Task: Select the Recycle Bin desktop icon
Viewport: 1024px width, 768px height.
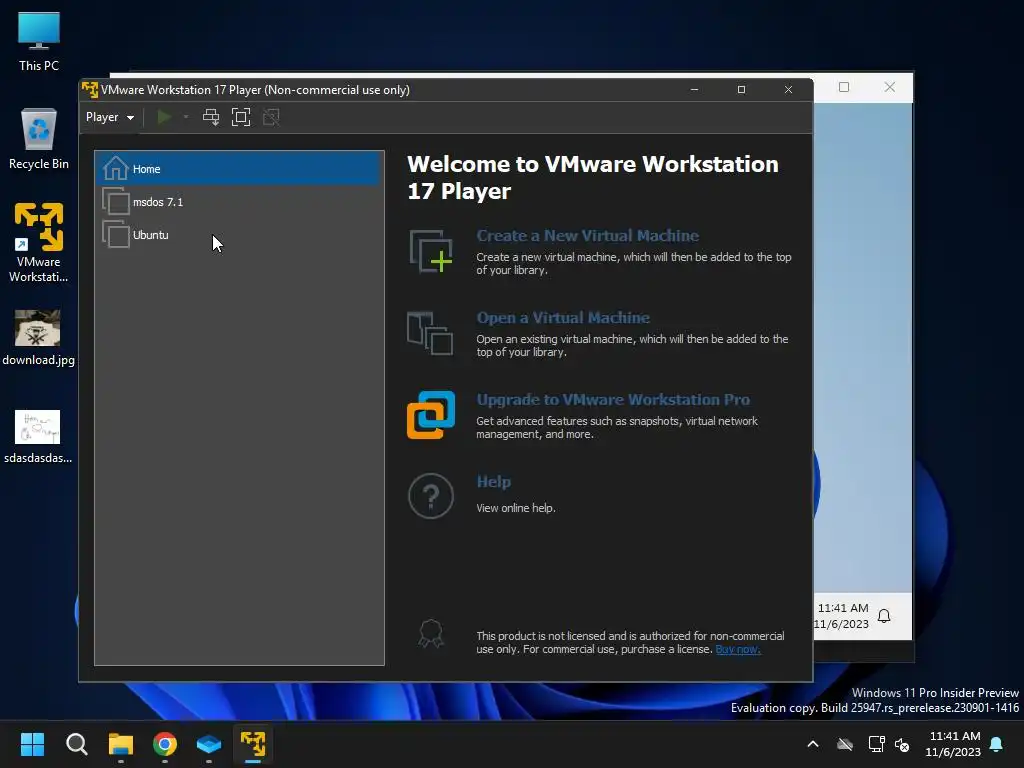Action: (x=39, y=139)
